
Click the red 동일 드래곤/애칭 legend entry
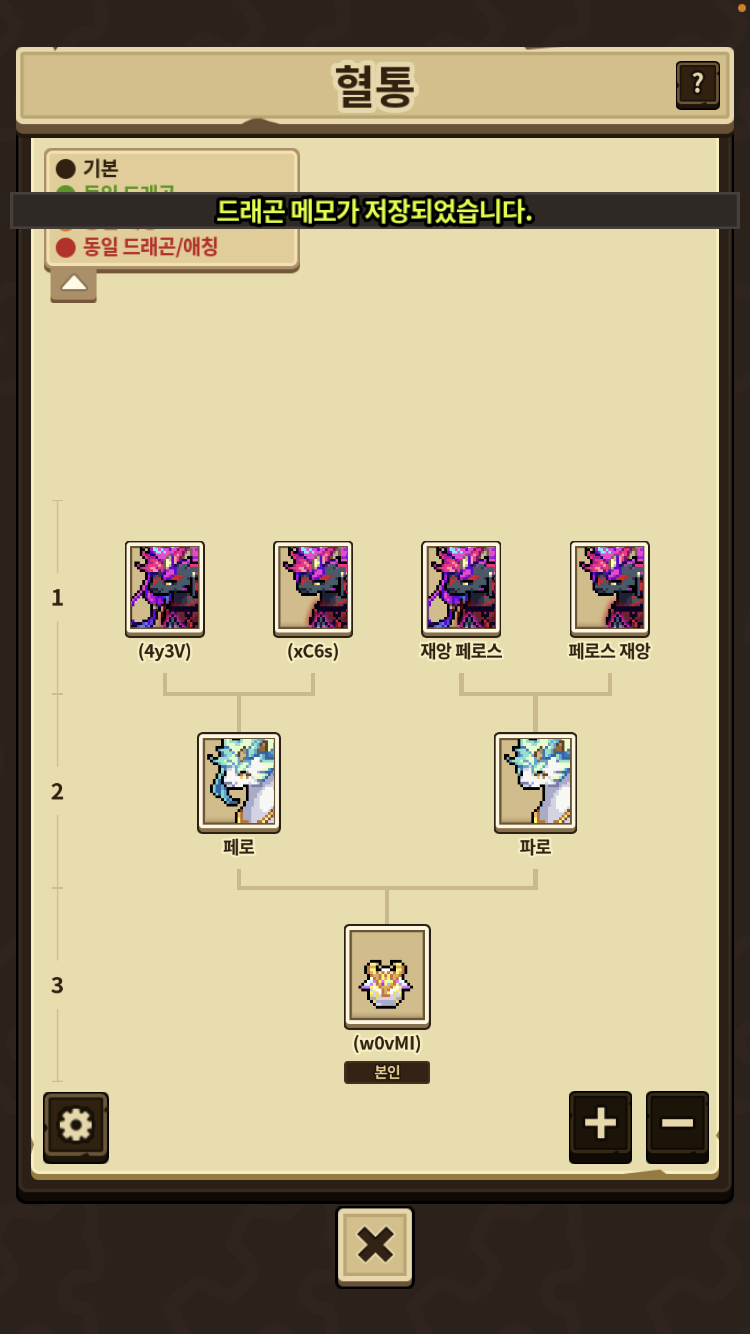pos(137,247)
